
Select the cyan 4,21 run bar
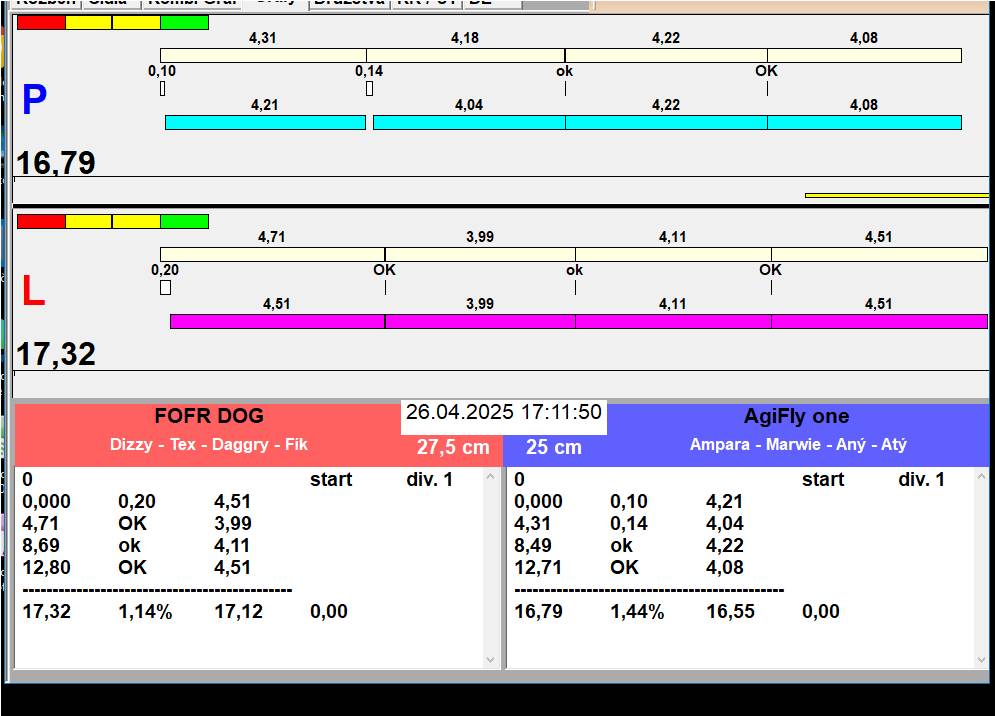(x=265, y=122)
